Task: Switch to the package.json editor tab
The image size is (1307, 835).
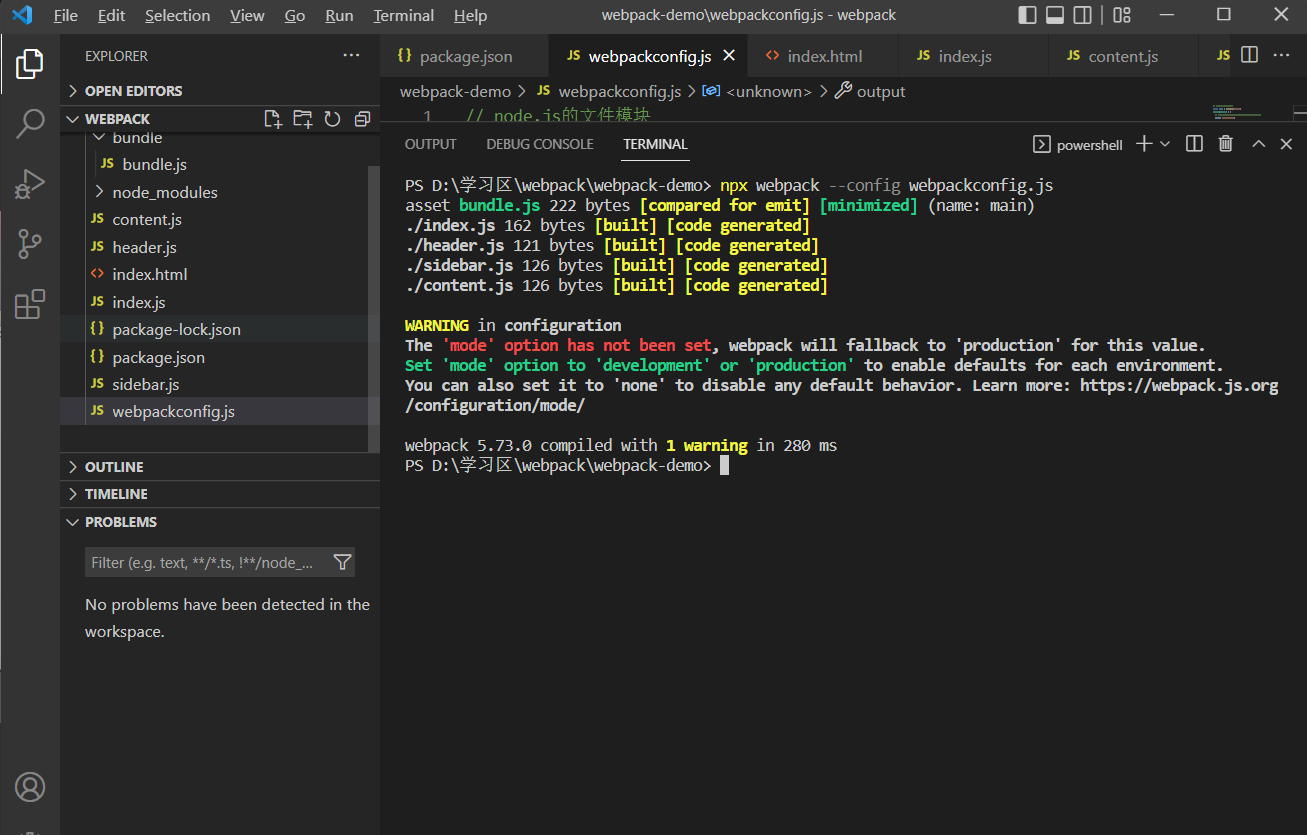Action: pyautogui.click(x=465, y=56)
